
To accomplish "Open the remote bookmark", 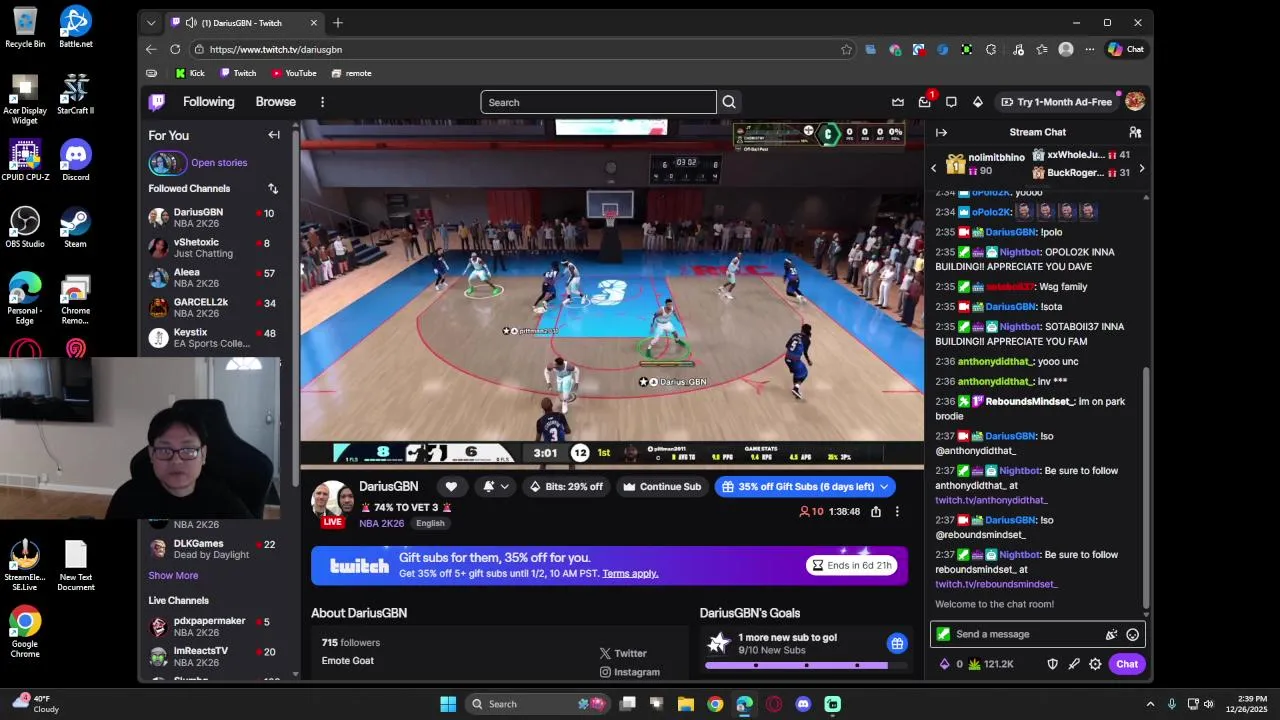I will point(351,73).
